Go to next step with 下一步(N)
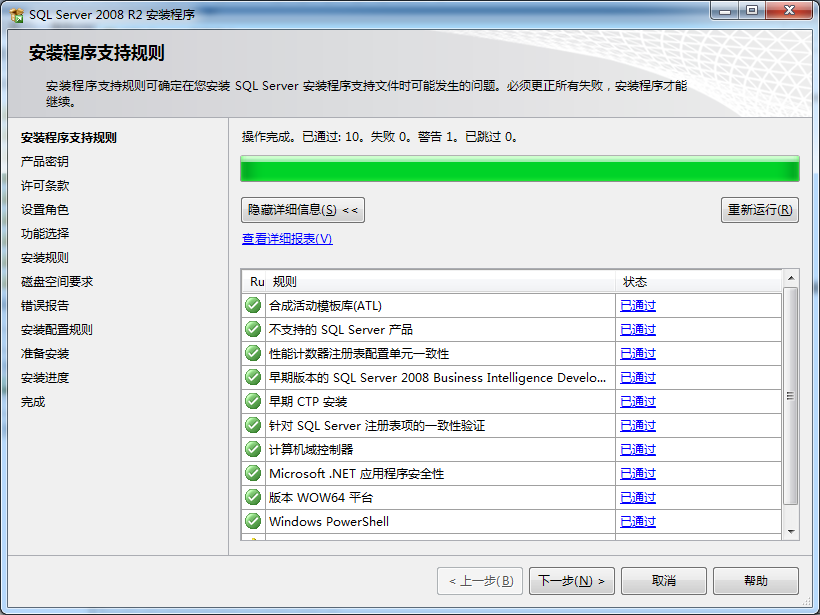 pos(572,581)
